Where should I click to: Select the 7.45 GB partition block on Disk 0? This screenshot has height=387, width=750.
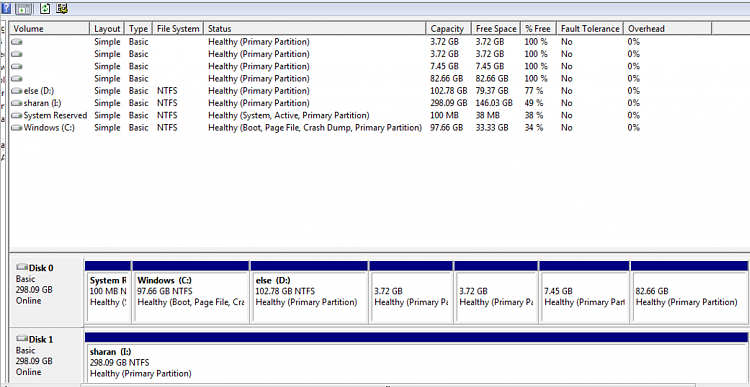coord(584,292)
